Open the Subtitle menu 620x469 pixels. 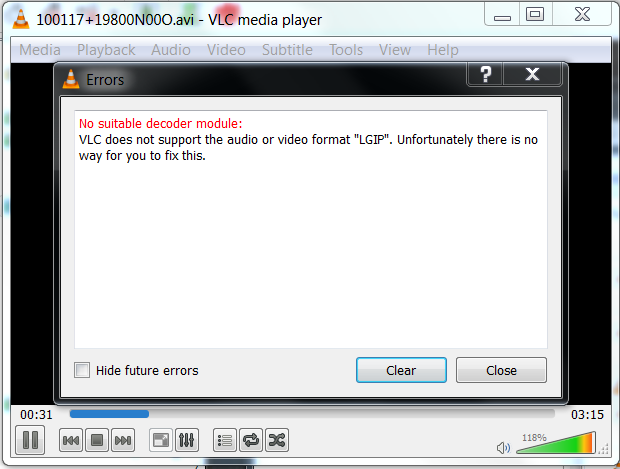coord(287,50)
